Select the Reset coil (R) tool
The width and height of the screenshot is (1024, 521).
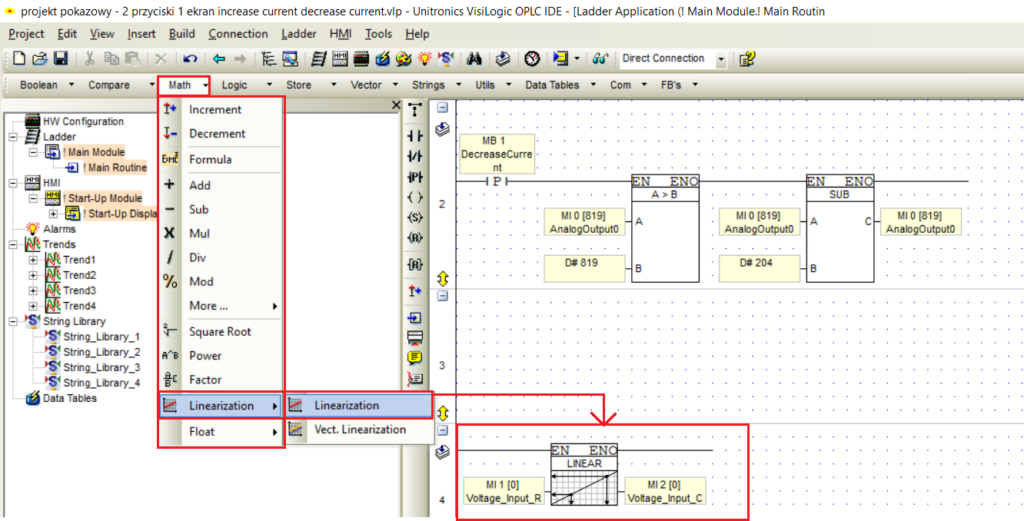(x=415, y=238)
